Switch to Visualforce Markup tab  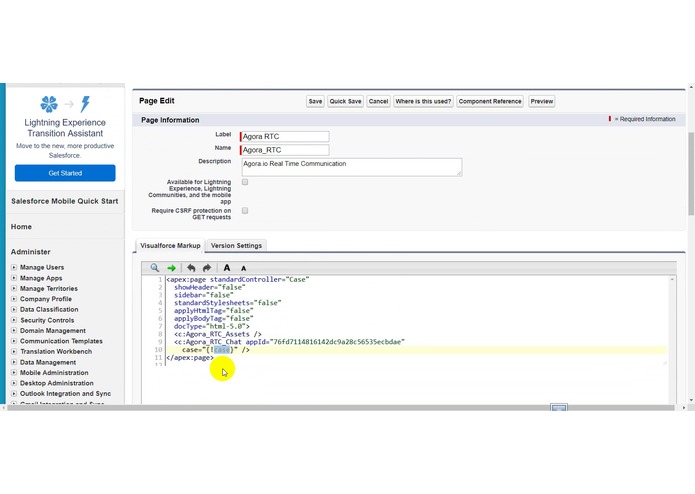170,245
